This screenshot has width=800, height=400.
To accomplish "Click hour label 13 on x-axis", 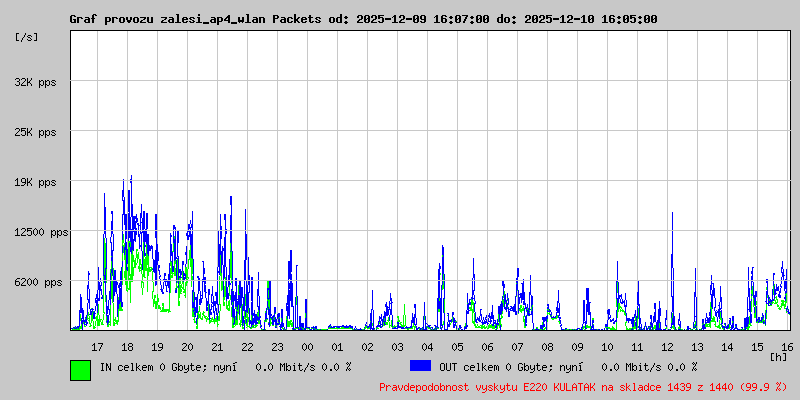I will point(697,347).
